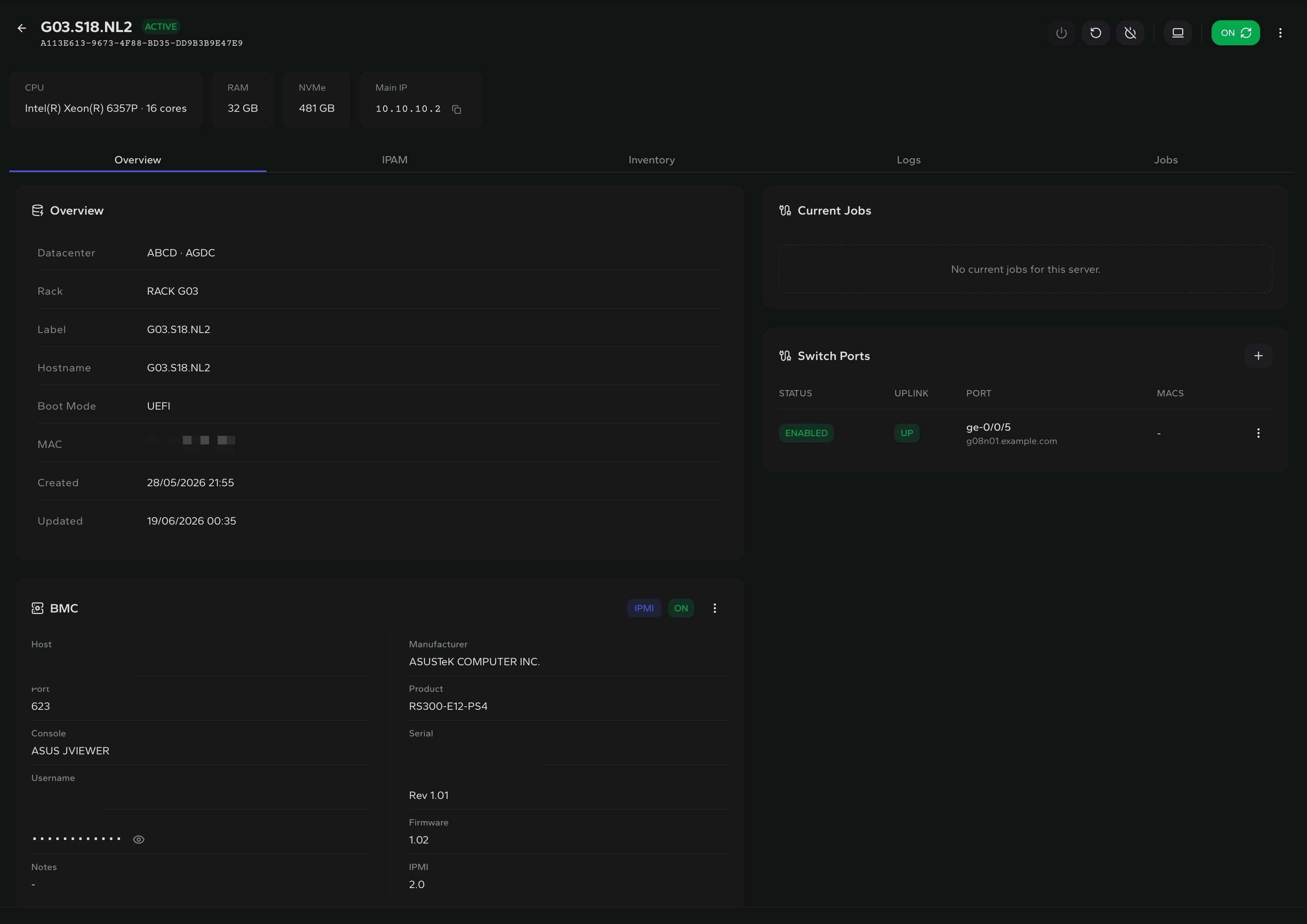Click the Current Jobs section icon
Screen dimensions: 1307x924
tap(785, 211)
